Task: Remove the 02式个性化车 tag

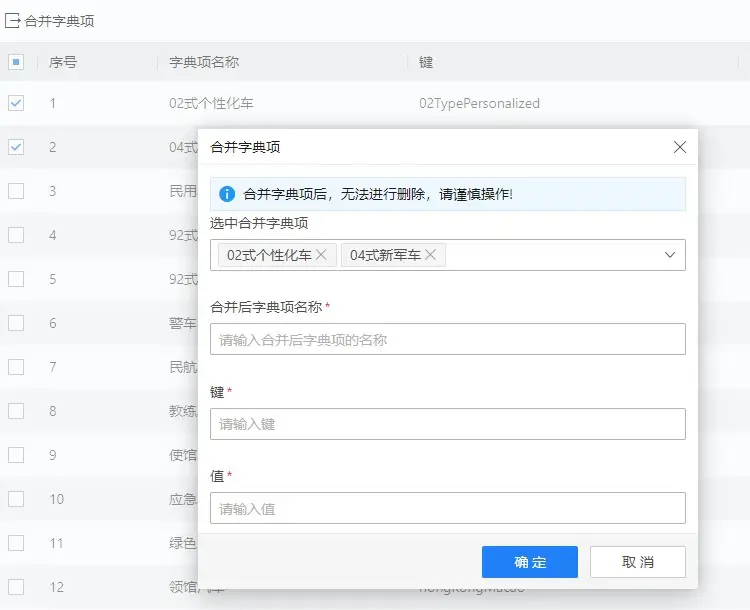Action: tap(321, 255)
